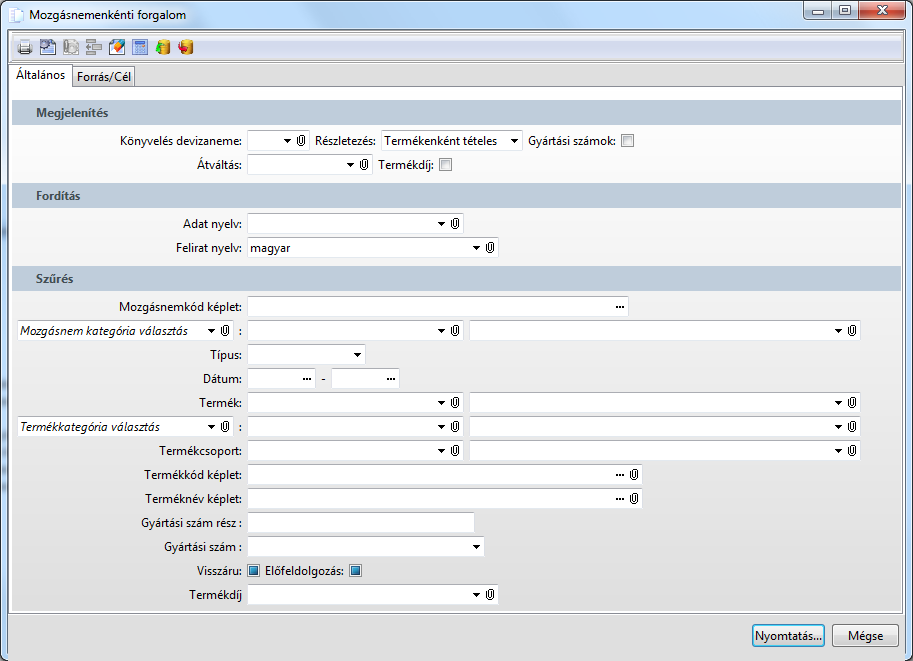Open the Gyártási szám dropdown list
This screenshot has height=661, width=913.
[475, 547]
